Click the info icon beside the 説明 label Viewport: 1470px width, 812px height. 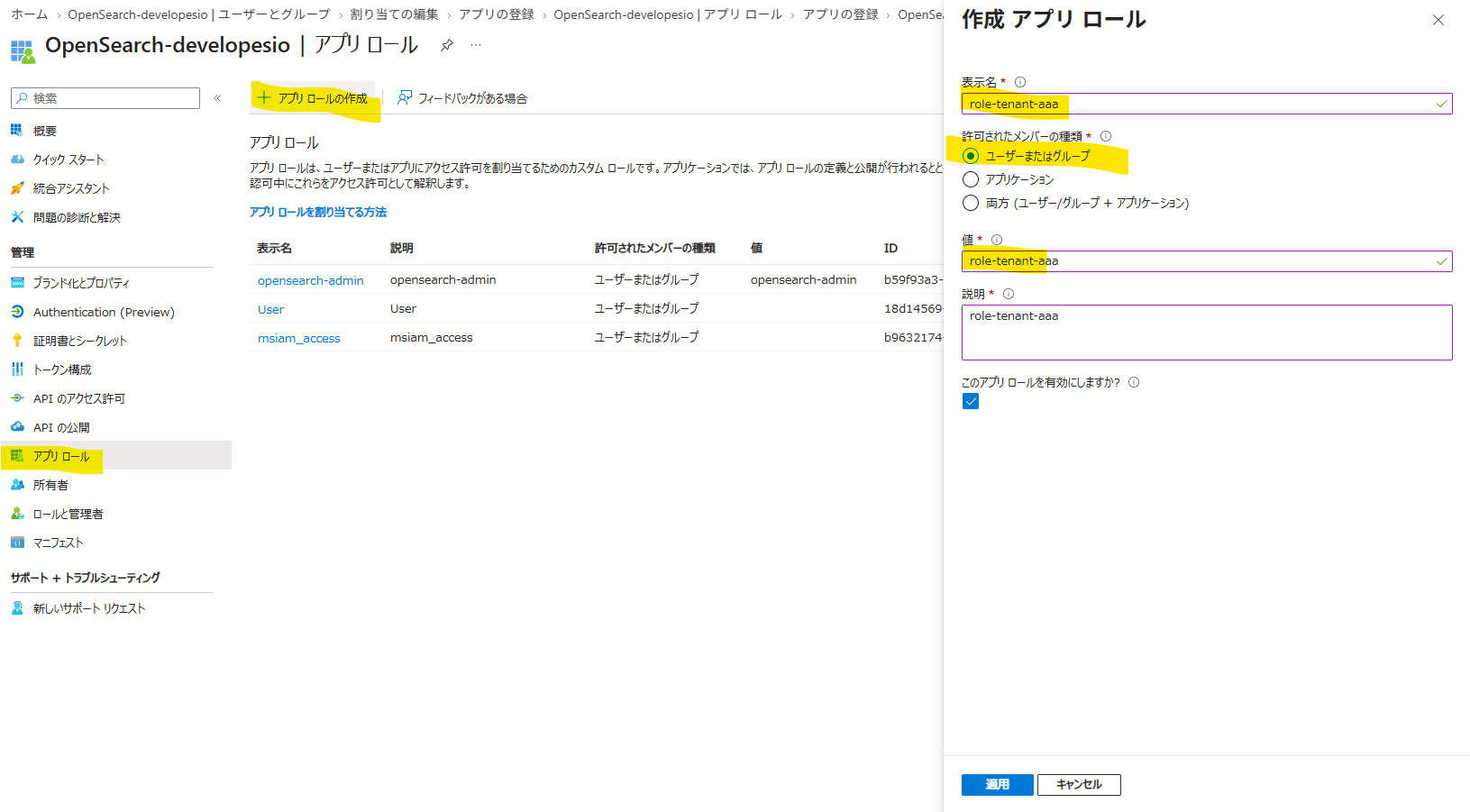(1009, 294)
